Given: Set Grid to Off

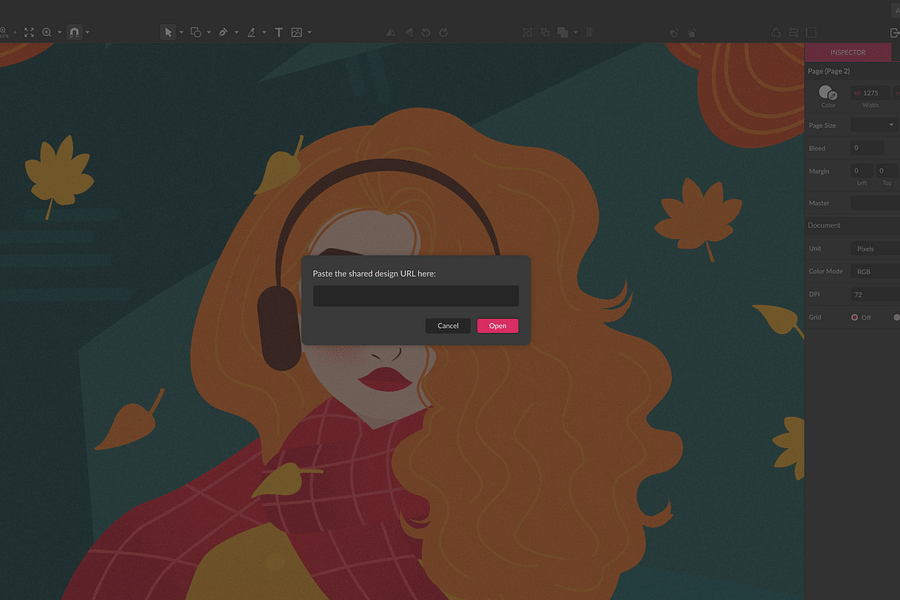Looking at the screenshot, I should coord(855,317).
